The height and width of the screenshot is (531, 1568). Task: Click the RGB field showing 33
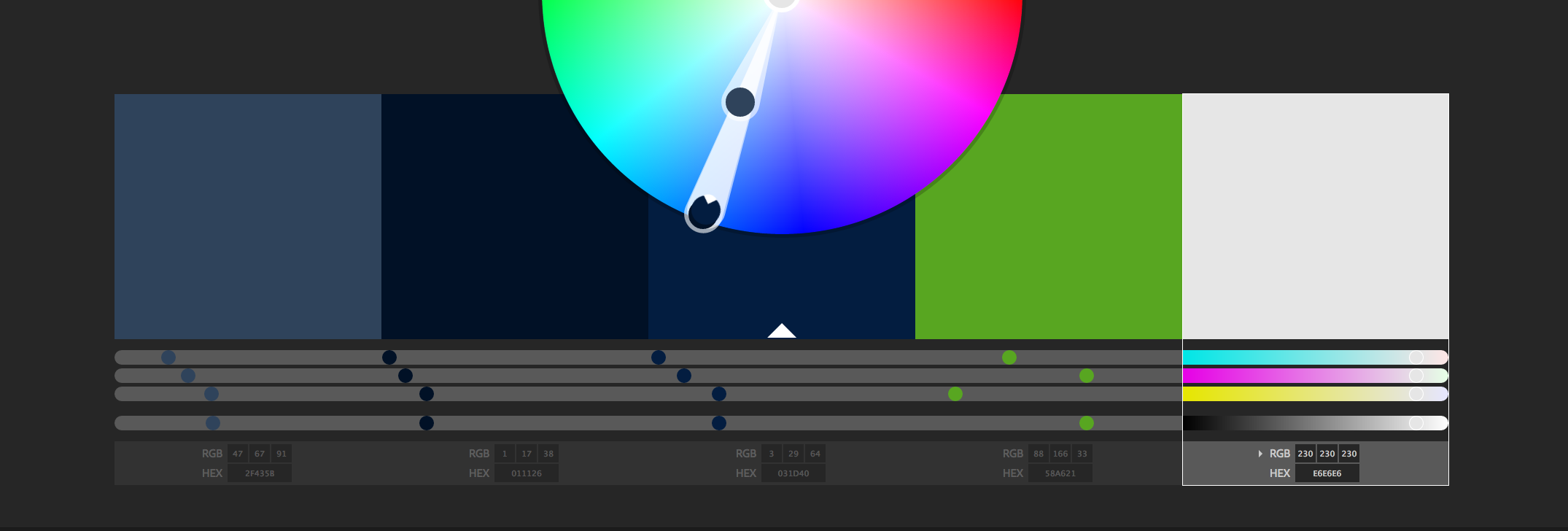point(1082,454)
